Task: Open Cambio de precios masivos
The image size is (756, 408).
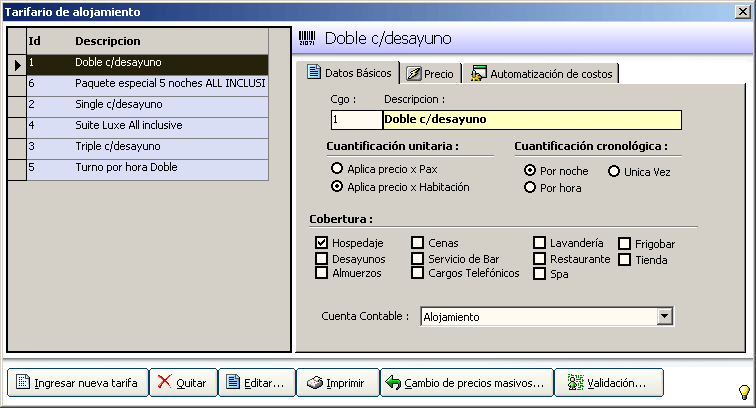Action: [467, 383]
